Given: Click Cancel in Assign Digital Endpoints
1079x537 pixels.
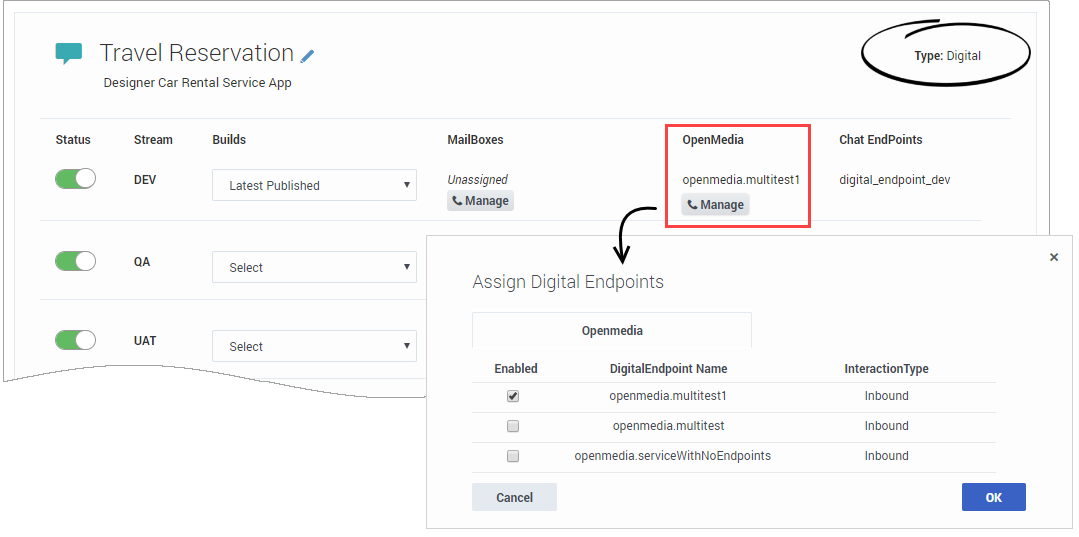Looking at the screenshot, I should click(514, 497).
